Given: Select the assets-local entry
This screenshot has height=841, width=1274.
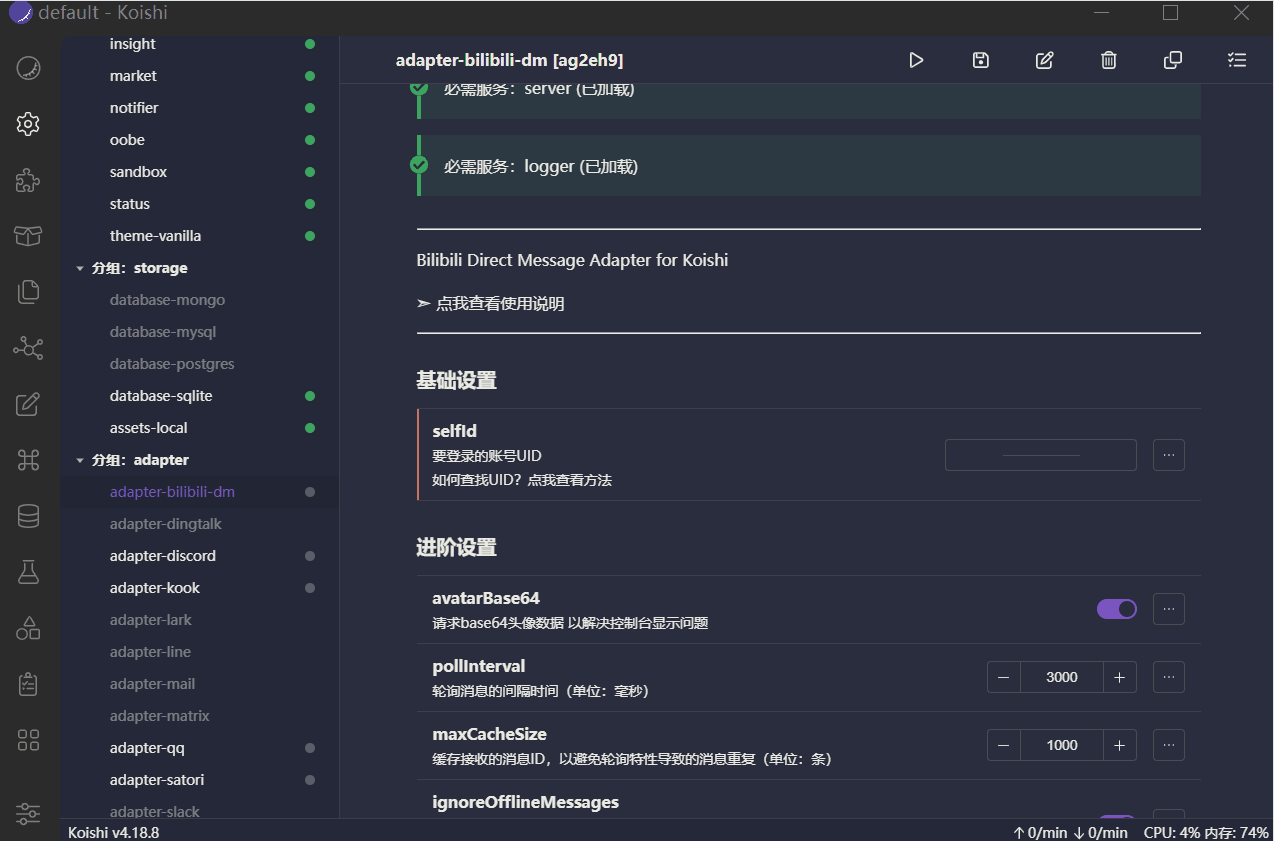Looking at the screenshot, I should 199,428.
